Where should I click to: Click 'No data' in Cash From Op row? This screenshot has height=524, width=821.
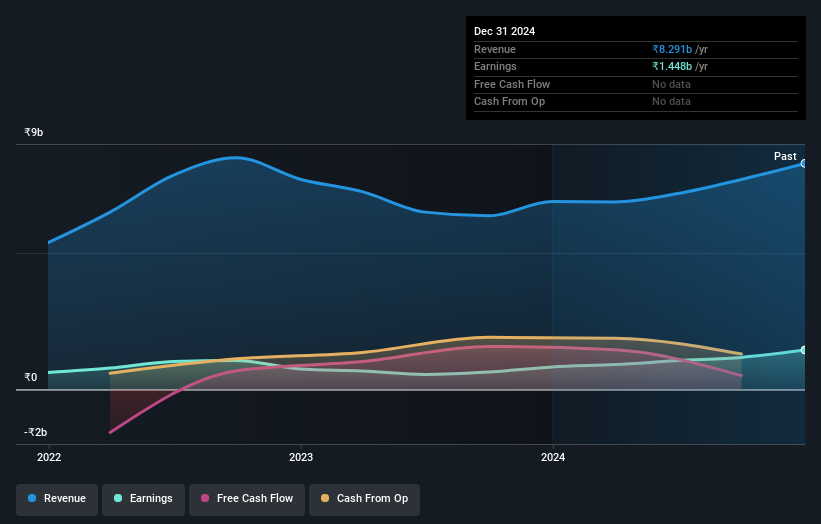click(671, 102)
